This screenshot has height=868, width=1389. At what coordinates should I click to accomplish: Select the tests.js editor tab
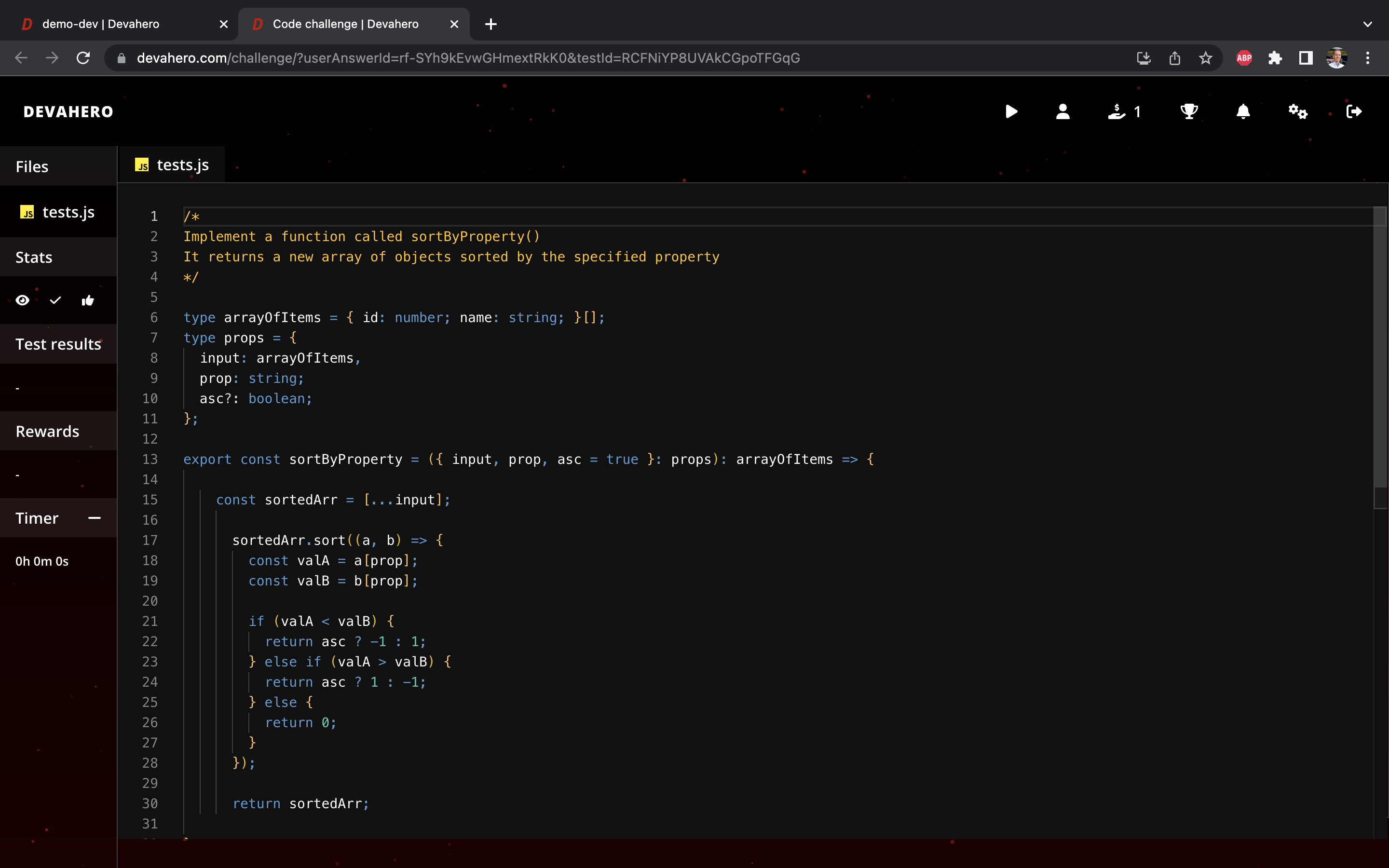pos(172,165)
